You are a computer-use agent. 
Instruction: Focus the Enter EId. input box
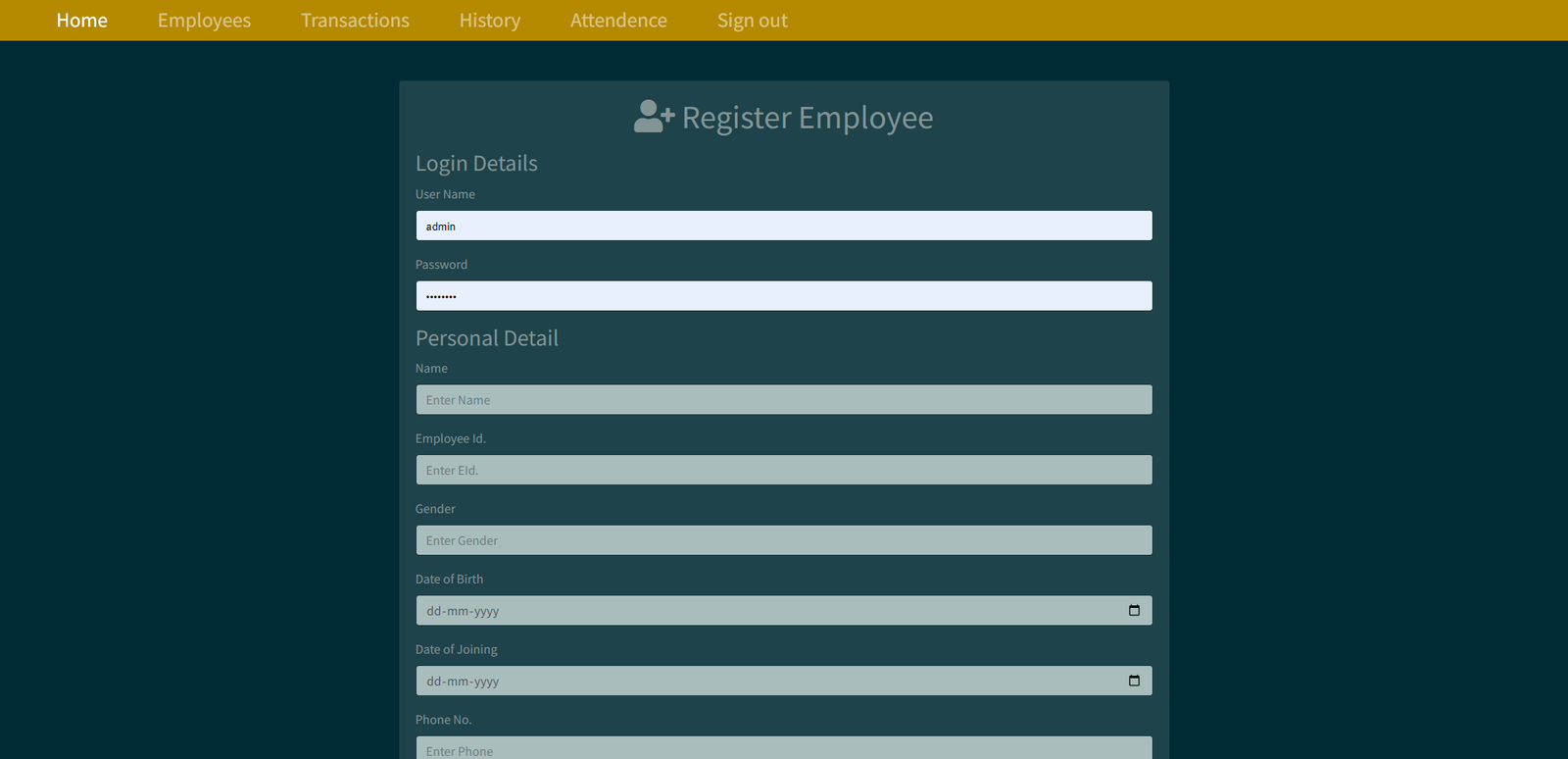tap(783, 470)
